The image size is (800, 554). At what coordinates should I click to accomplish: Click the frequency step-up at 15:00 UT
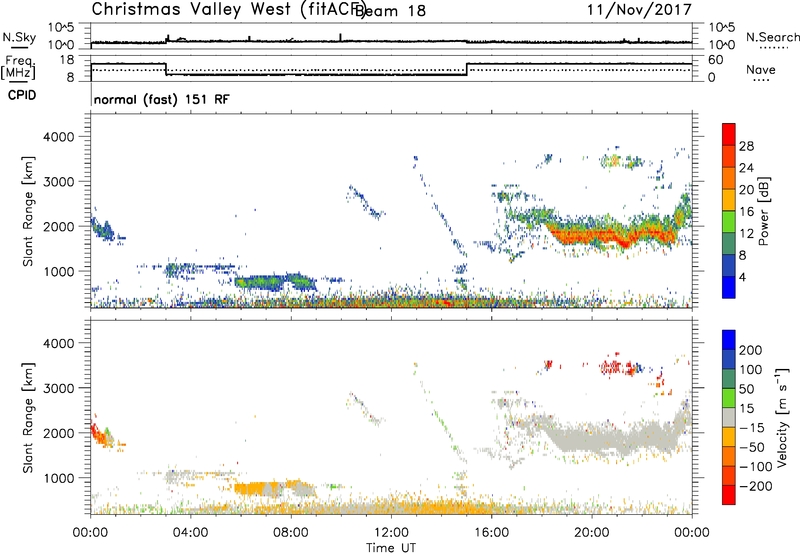[467, 69]
